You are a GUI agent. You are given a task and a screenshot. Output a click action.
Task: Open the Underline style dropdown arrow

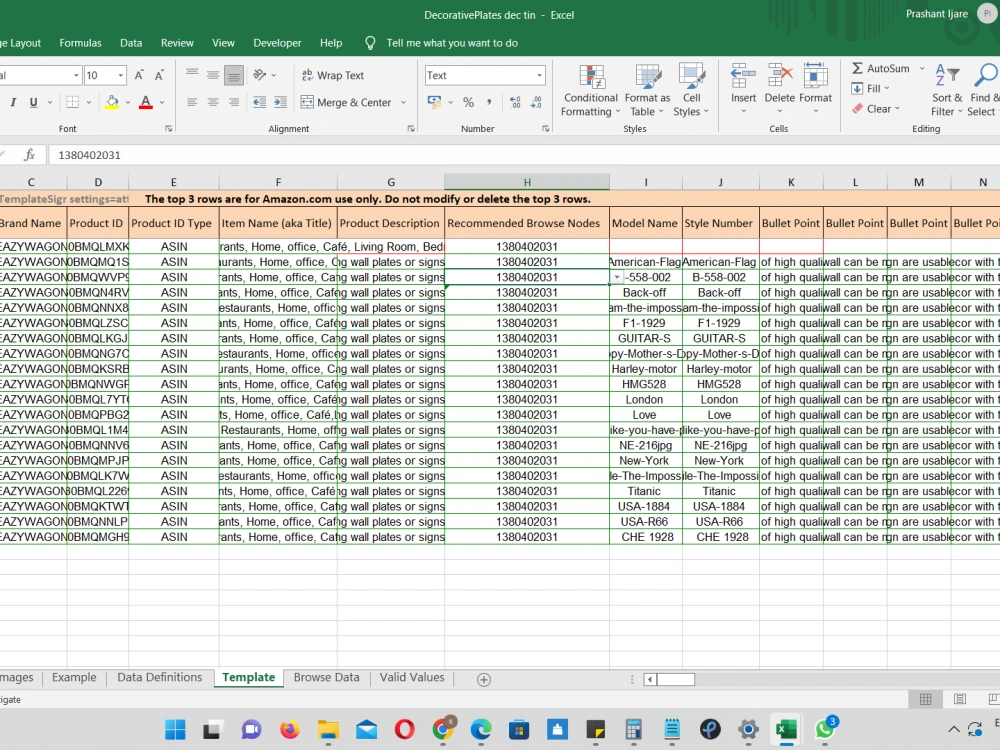pyautogui.click(x=50, y=102)
